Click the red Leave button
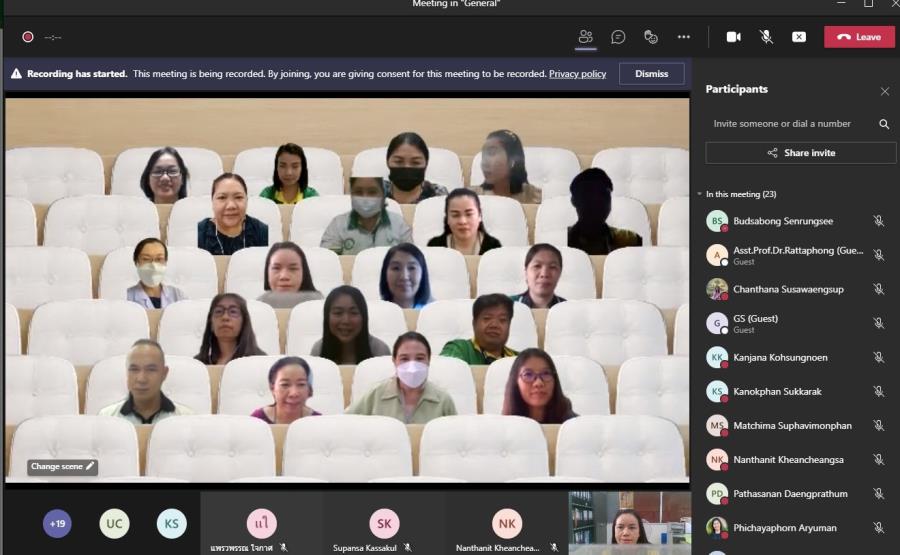This screenshot has width=900, height=555. [x=859, y=37]
